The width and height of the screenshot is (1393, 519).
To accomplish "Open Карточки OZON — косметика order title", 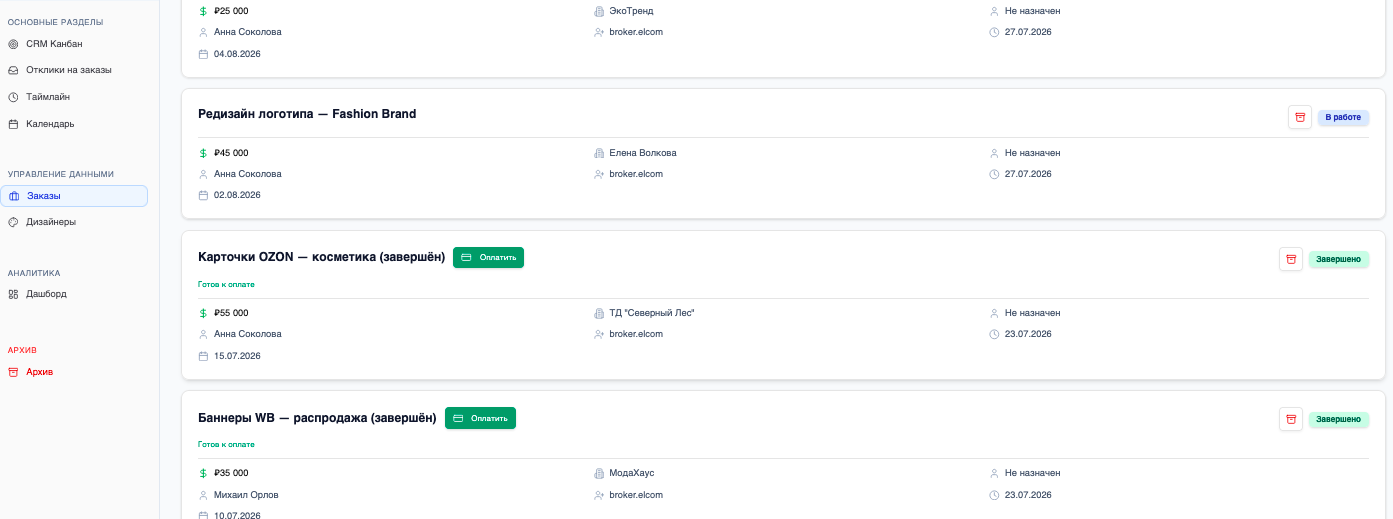I will pos(321,257).
